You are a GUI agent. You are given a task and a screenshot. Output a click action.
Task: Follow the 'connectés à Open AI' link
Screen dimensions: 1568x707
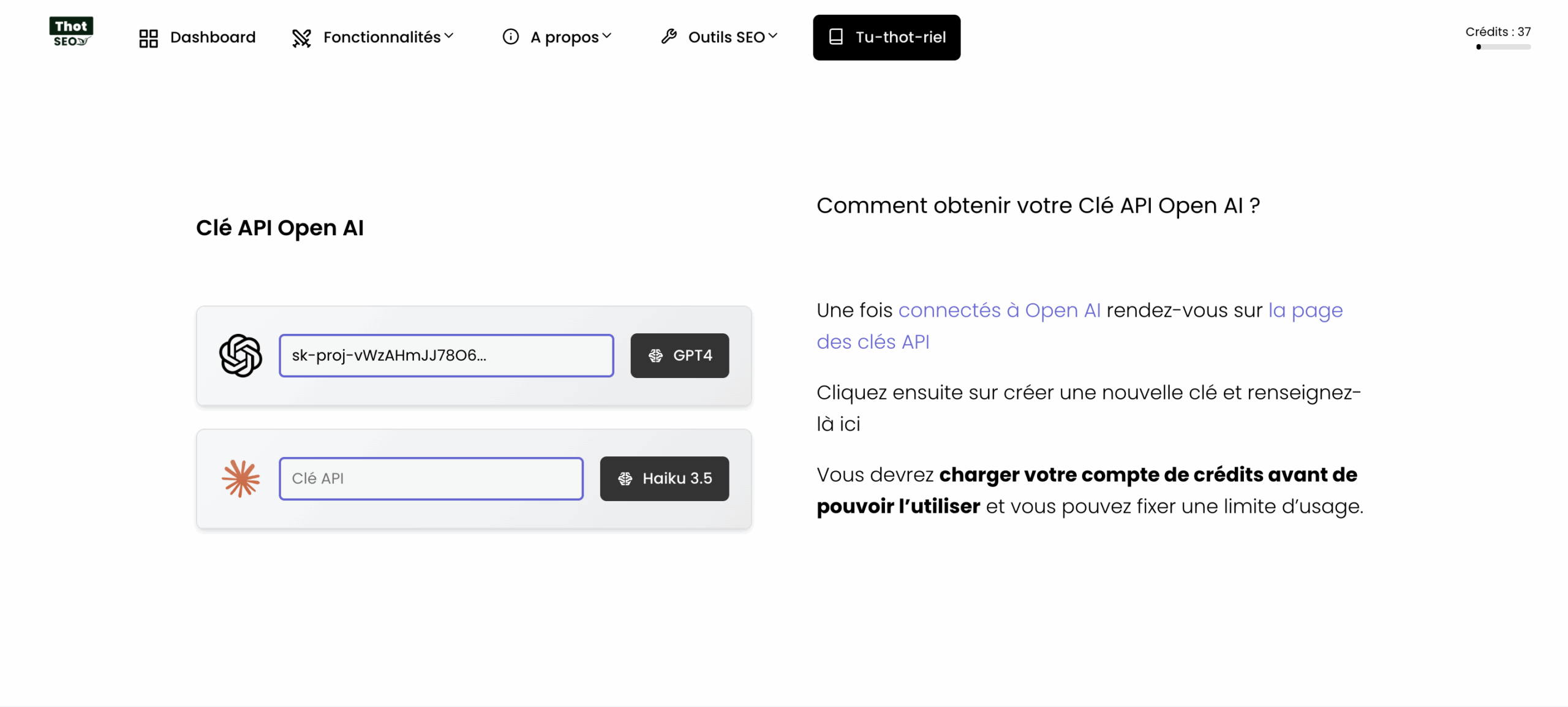pos(999,311)
